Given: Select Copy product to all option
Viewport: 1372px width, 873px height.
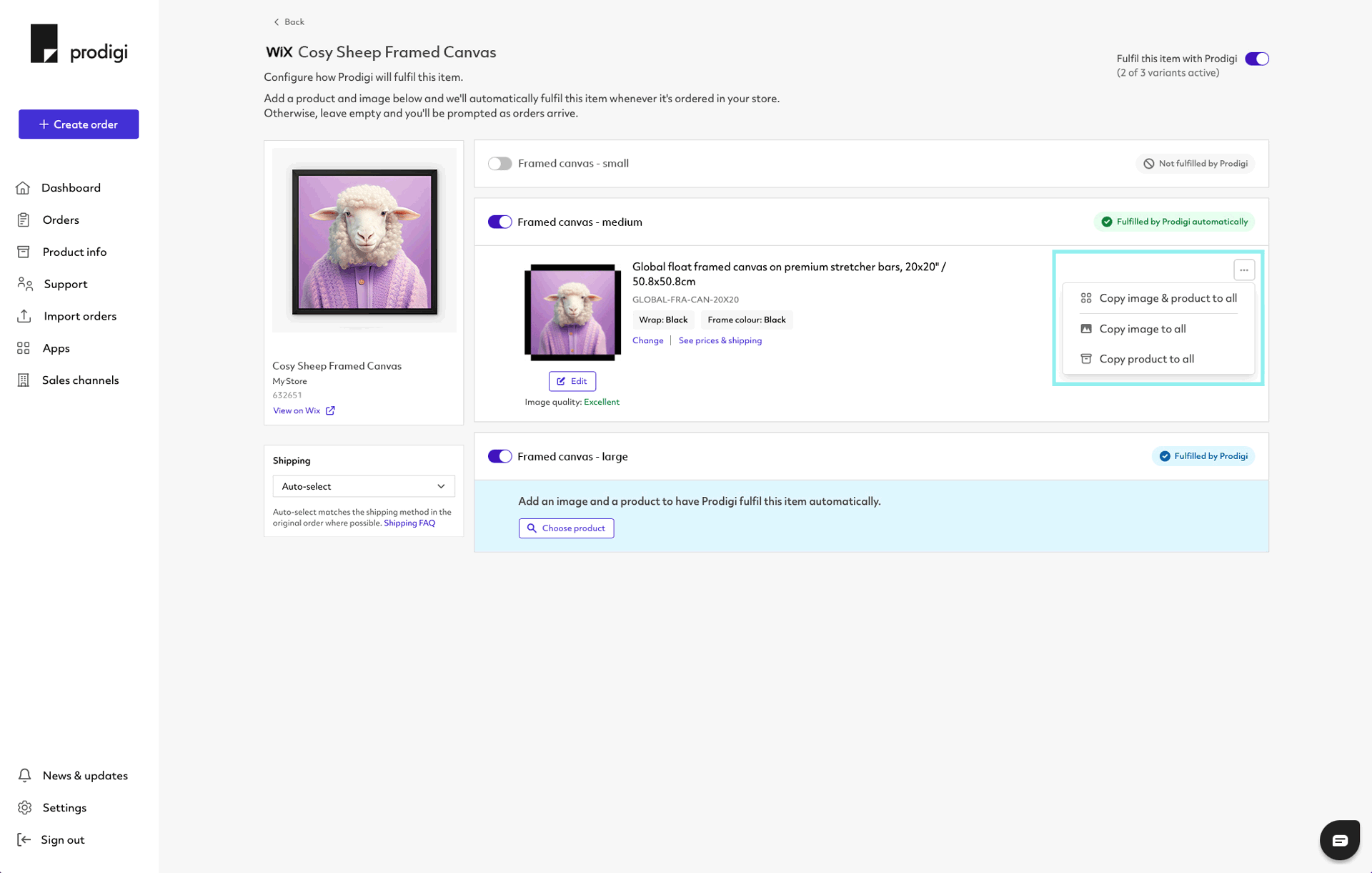Looking at the screenshot, I should click(x=1147, y=358).
